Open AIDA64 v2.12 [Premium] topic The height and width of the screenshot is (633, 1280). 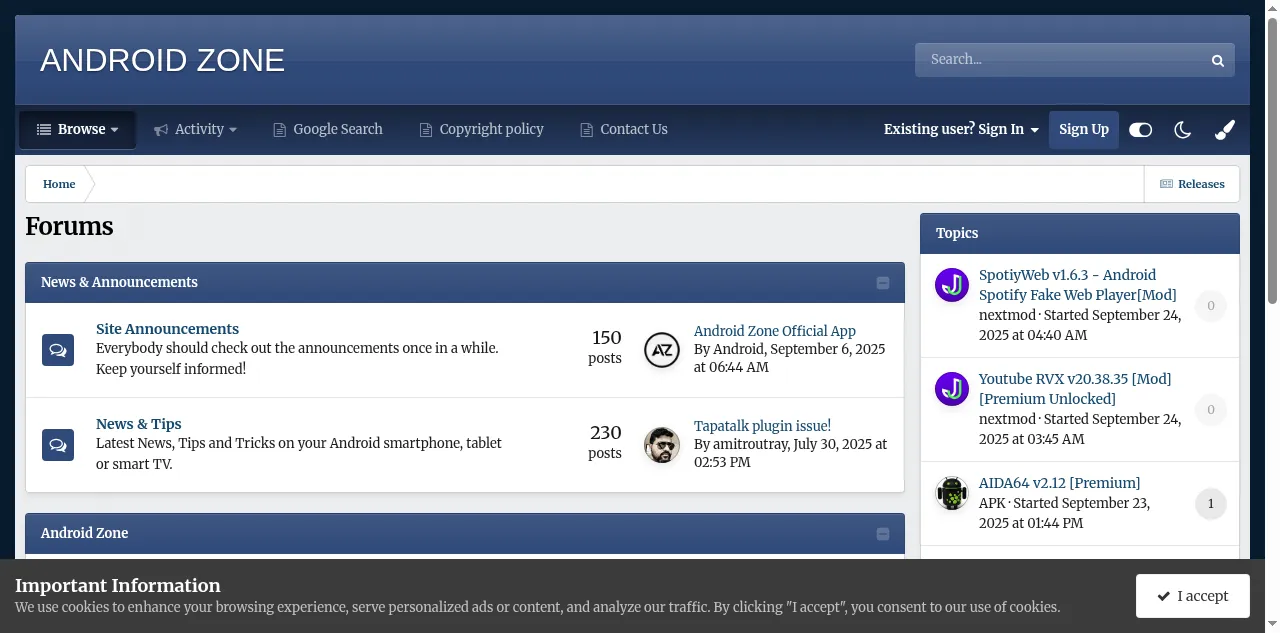click(1059, 483)
